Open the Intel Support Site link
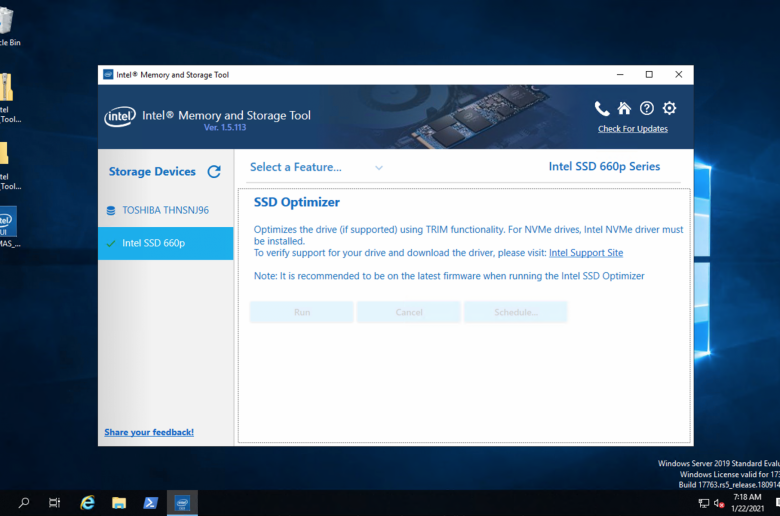 (586, 253)
